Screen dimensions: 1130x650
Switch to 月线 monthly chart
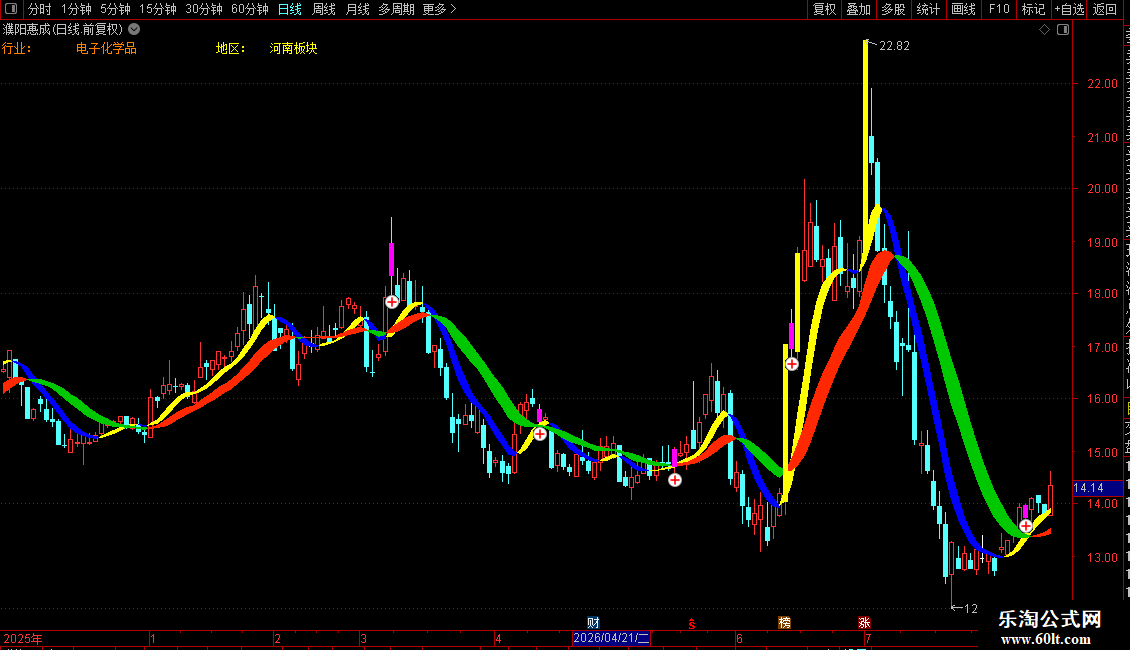click(357, 9)
